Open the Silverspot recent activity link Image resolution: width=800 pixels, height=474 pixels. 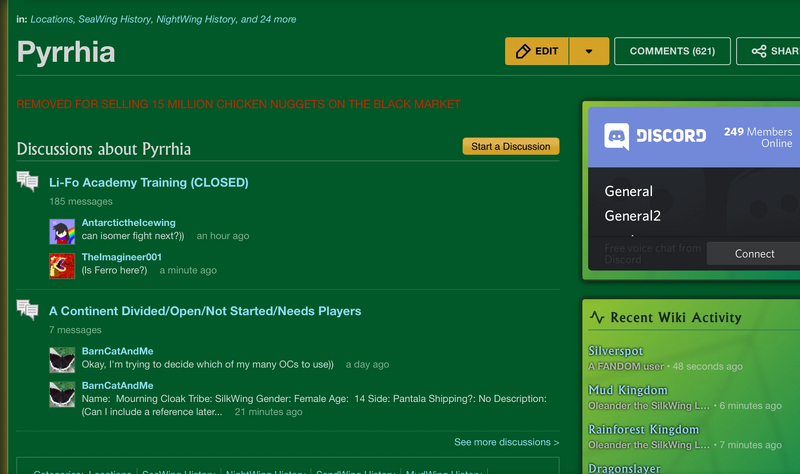(615, 351)
